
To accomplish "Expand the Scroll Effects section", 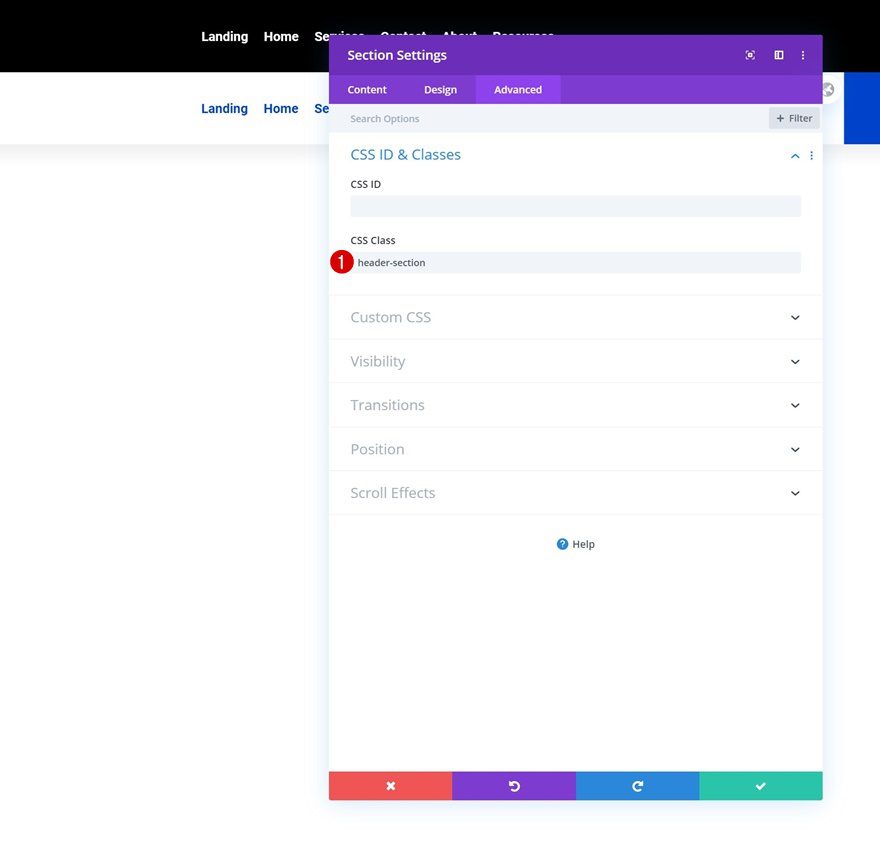I will (x=575, y=493).
